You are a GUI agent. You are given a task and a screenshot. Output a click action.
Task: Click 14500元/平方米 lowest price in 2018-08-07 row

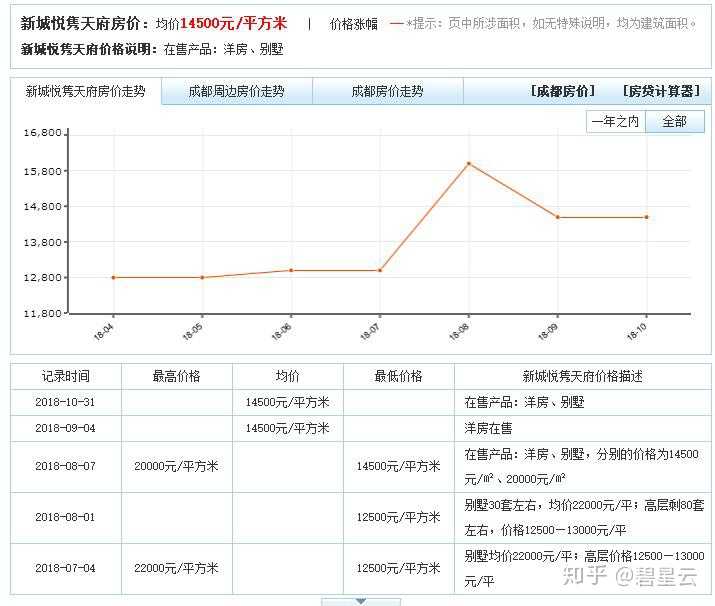pos(398,466)
